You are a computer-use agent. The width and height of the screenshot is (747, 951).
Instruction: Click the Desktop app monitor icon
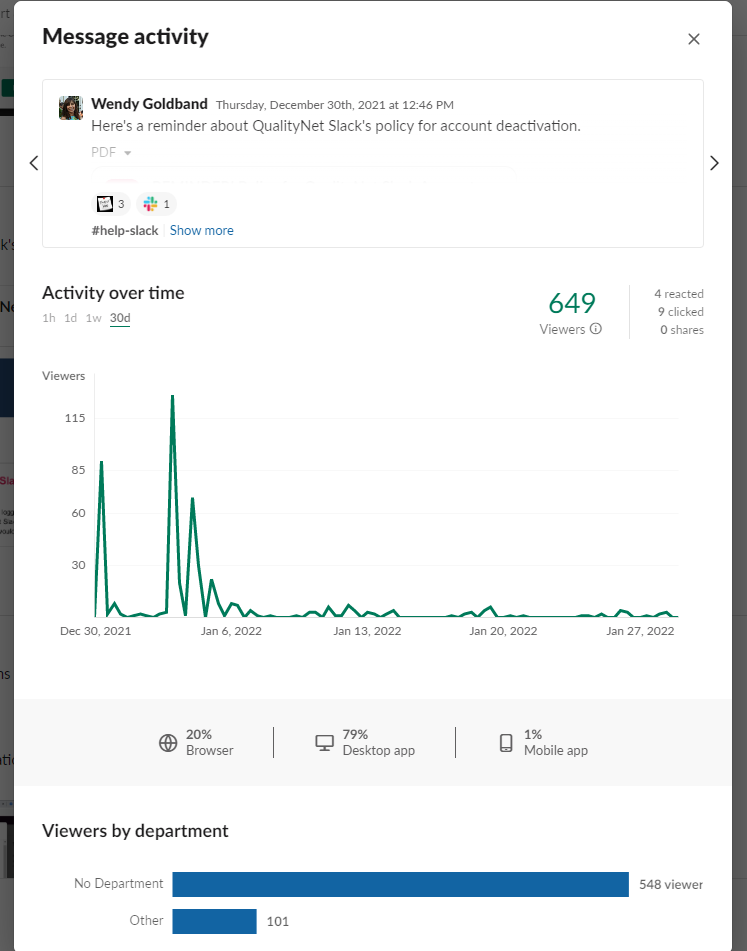[x=324, y=743]
